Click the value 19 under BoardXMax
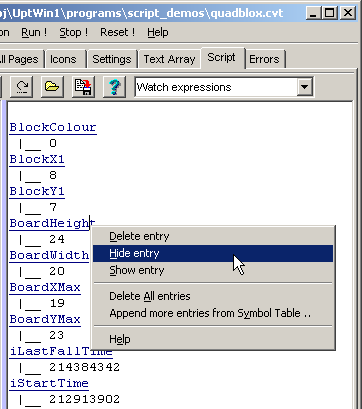The width and height of the screenshot is (362, 409). (x=57, y=303)
